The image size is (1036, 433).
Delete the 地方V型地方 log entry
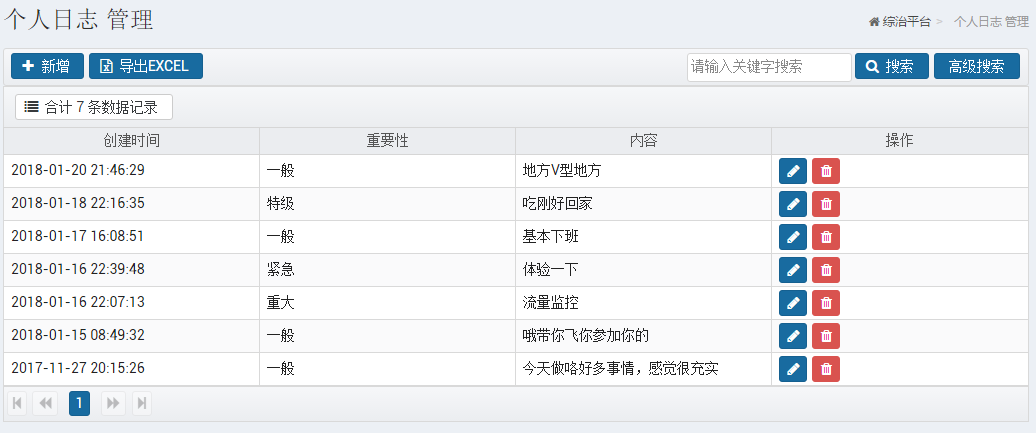click(x=826, y=171)
